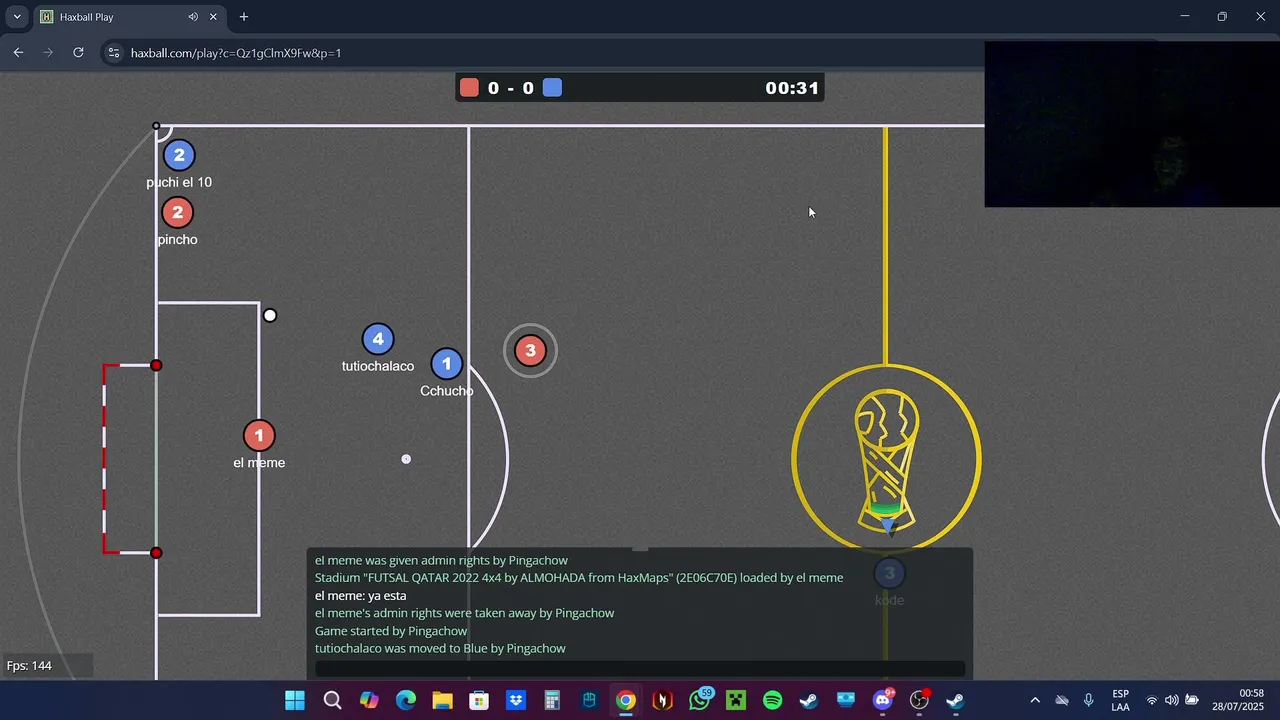Click the chat resize handle above messages
This screenshot has width=1280, height=720.
640,549
